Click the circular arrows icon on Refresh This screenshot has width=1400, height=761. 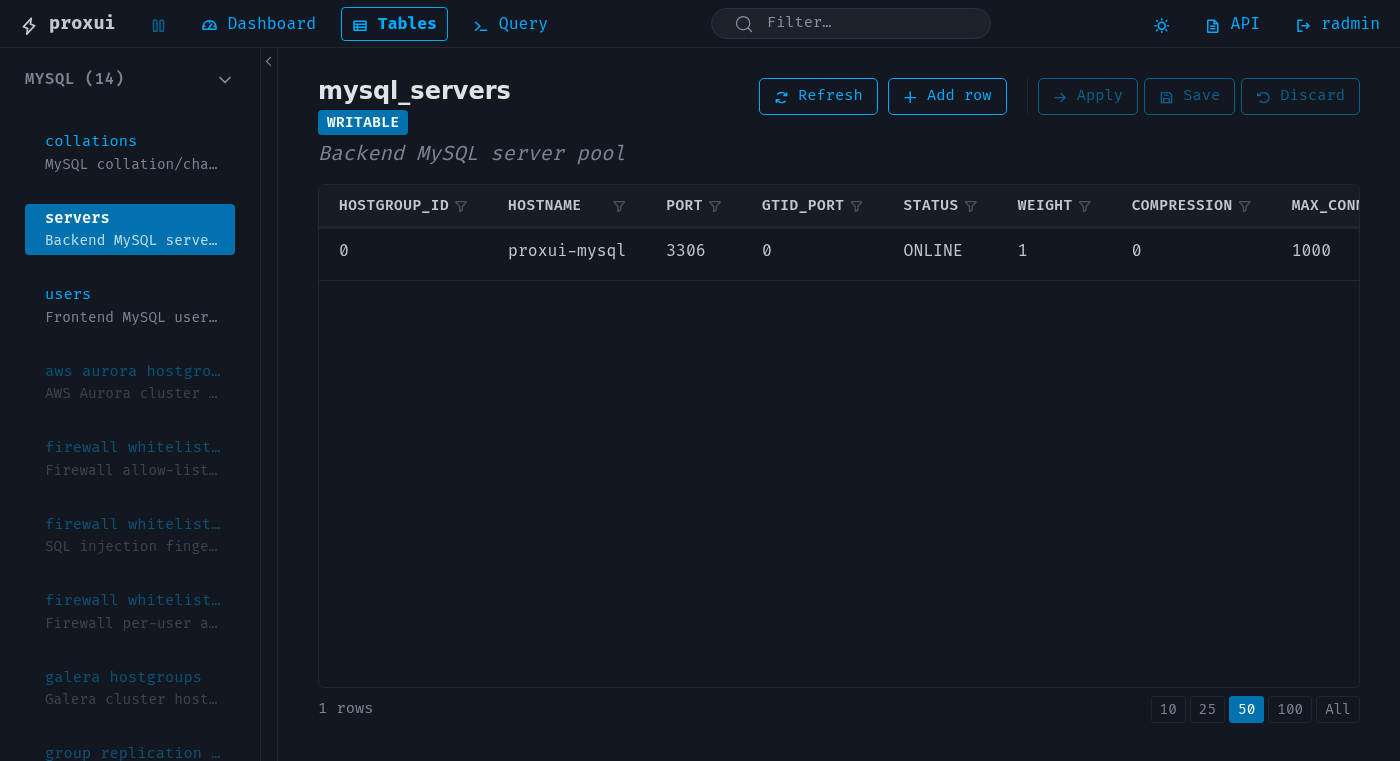[x=782, y=96]
